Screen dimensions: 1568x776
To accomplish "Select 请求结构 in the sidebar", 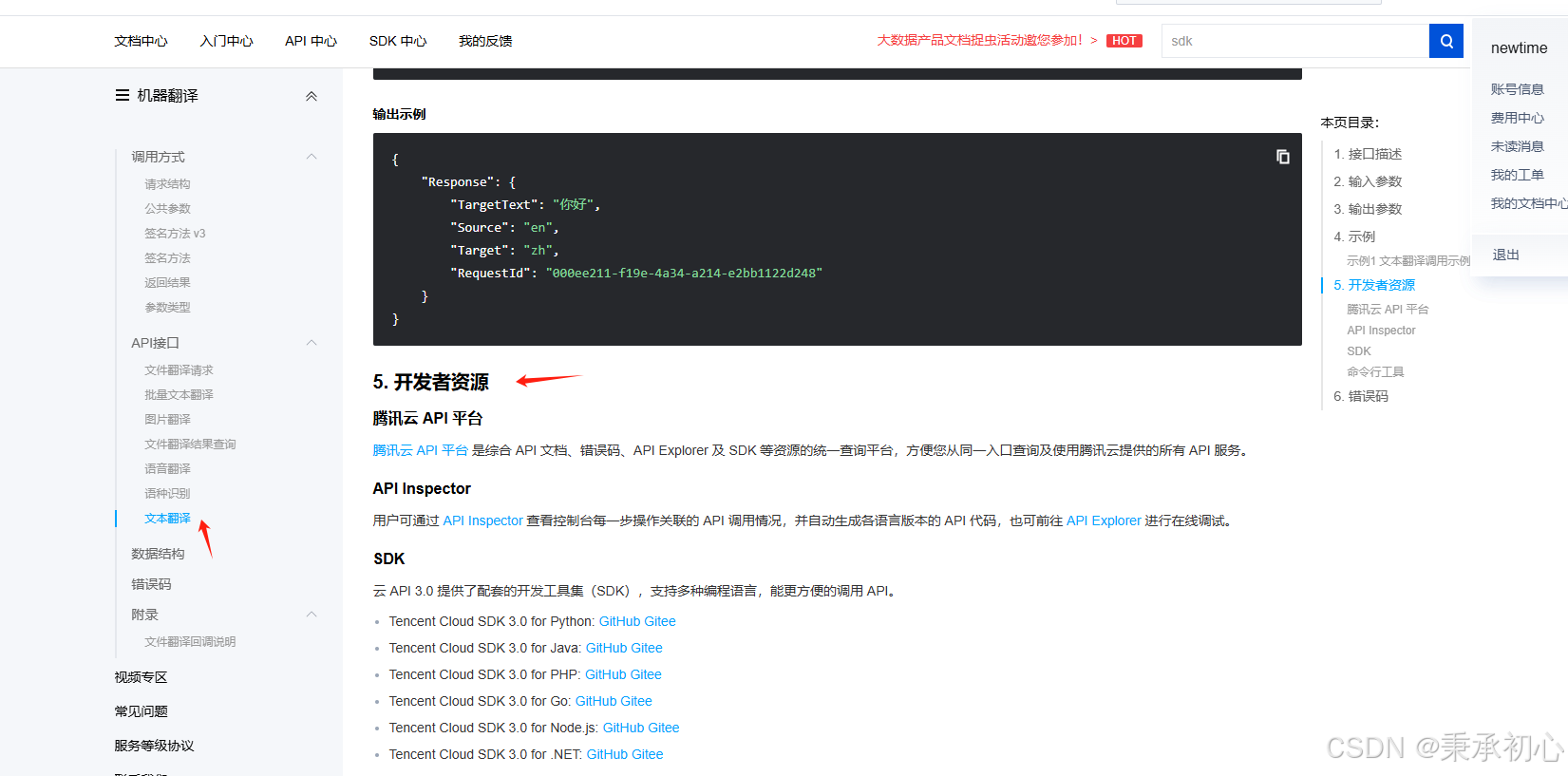I will 167,184.
